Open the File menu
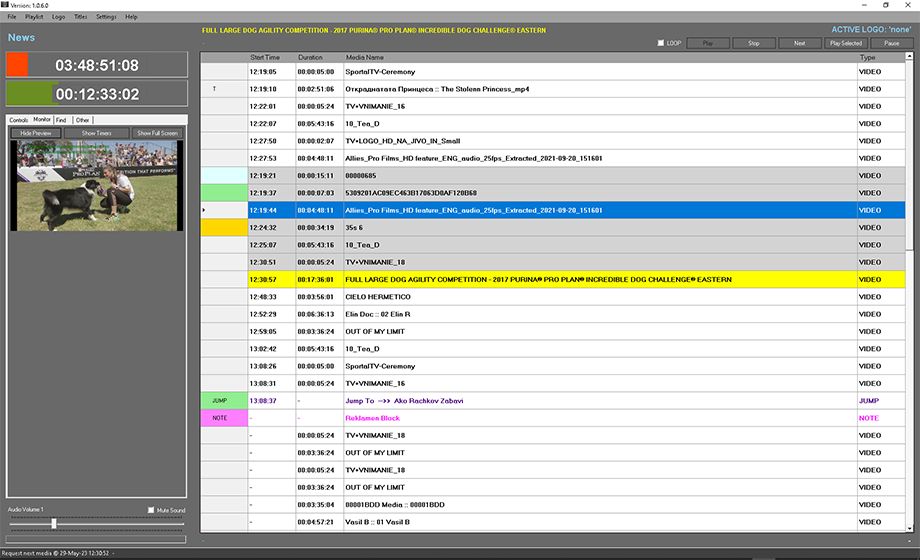 pos(12,17)
